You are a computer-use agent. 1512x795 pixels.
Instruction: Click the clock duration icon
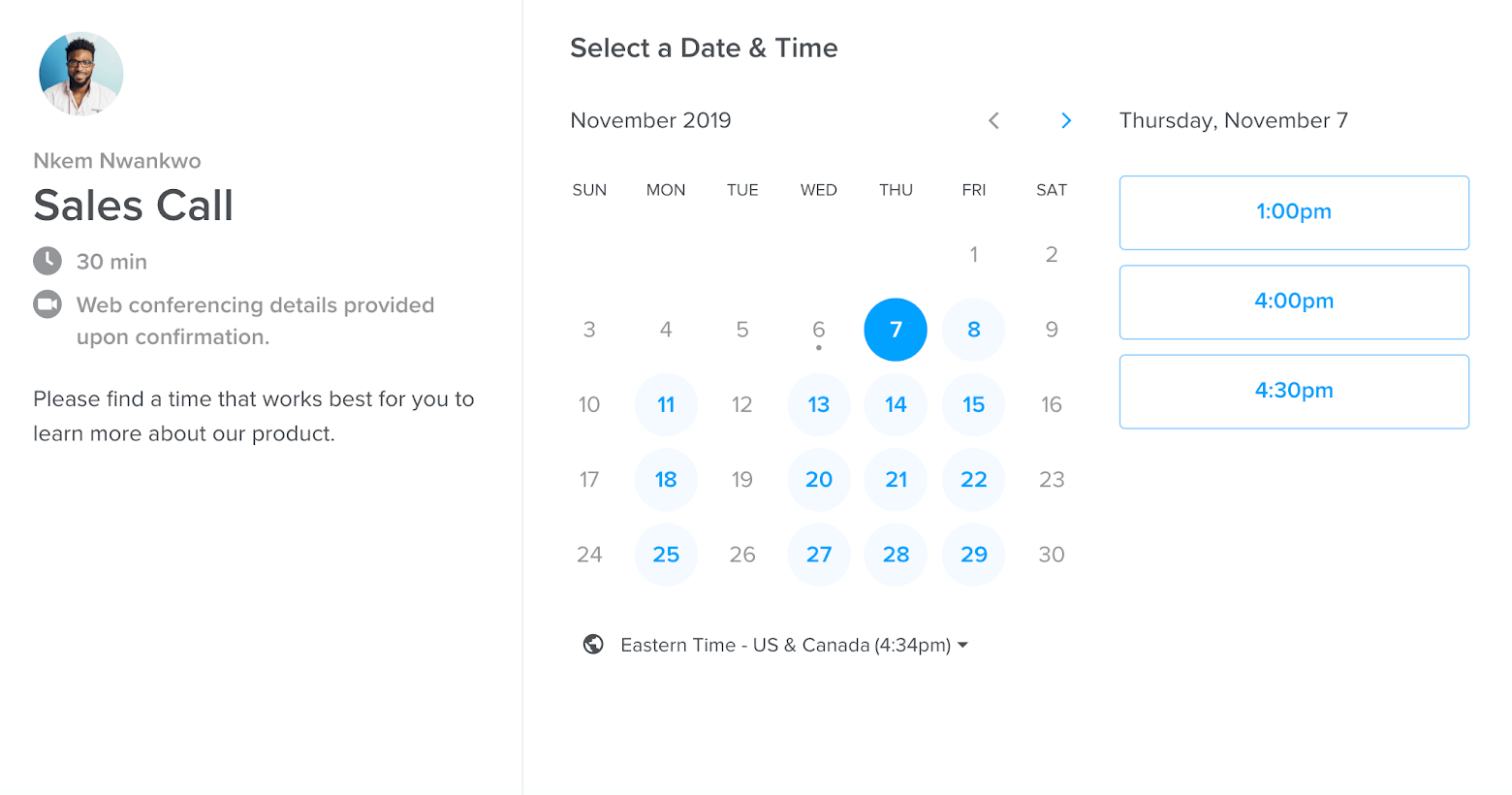(47, 261)
